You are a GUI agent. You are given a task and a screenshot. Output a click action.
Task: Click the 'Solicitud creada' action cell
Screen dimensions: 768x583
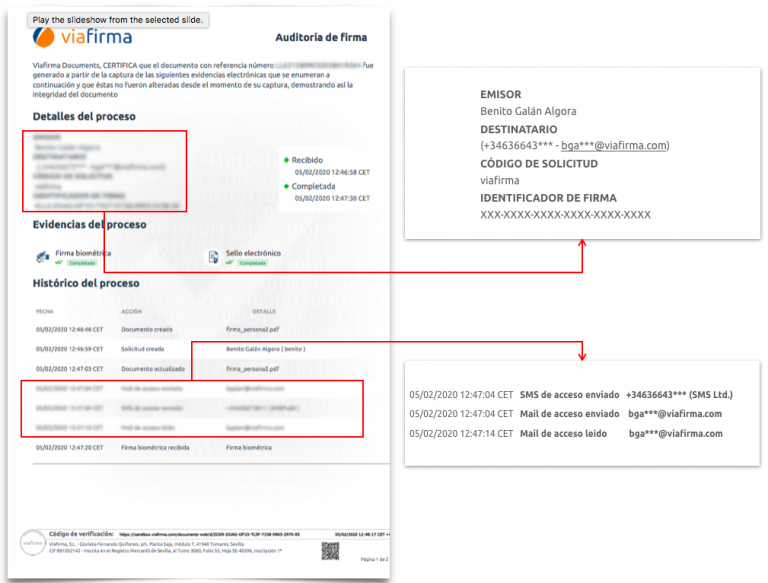point(143,349)
